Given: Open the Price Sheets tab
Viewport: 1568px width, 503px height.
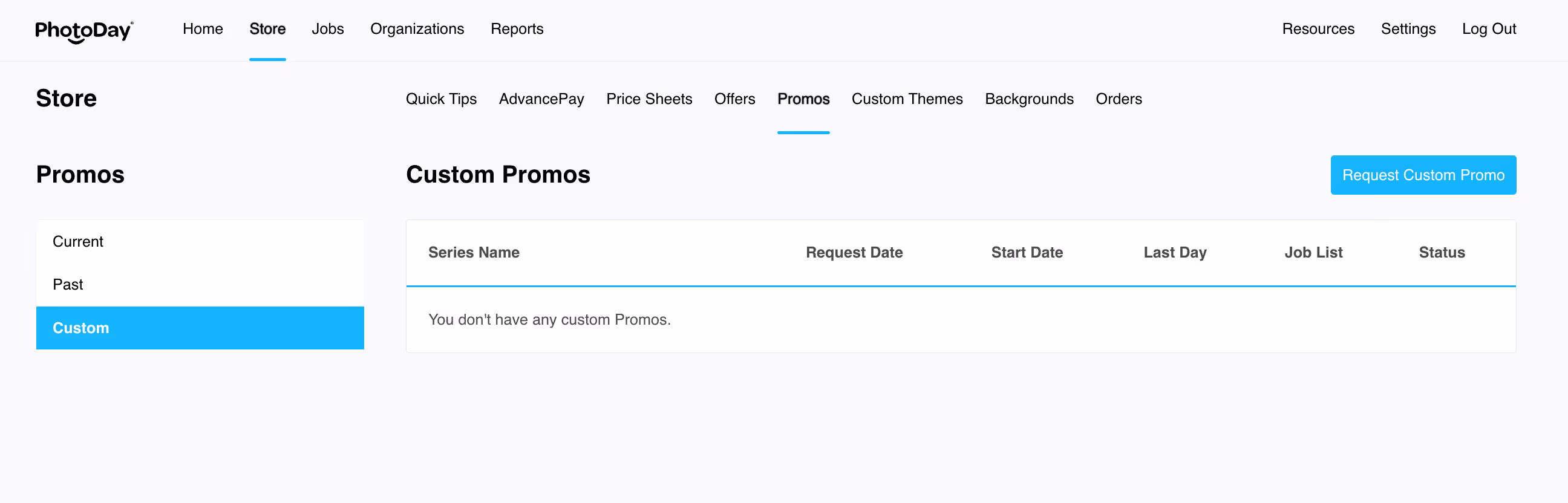Looking at the screenshot, I should [x=649, y=99].
